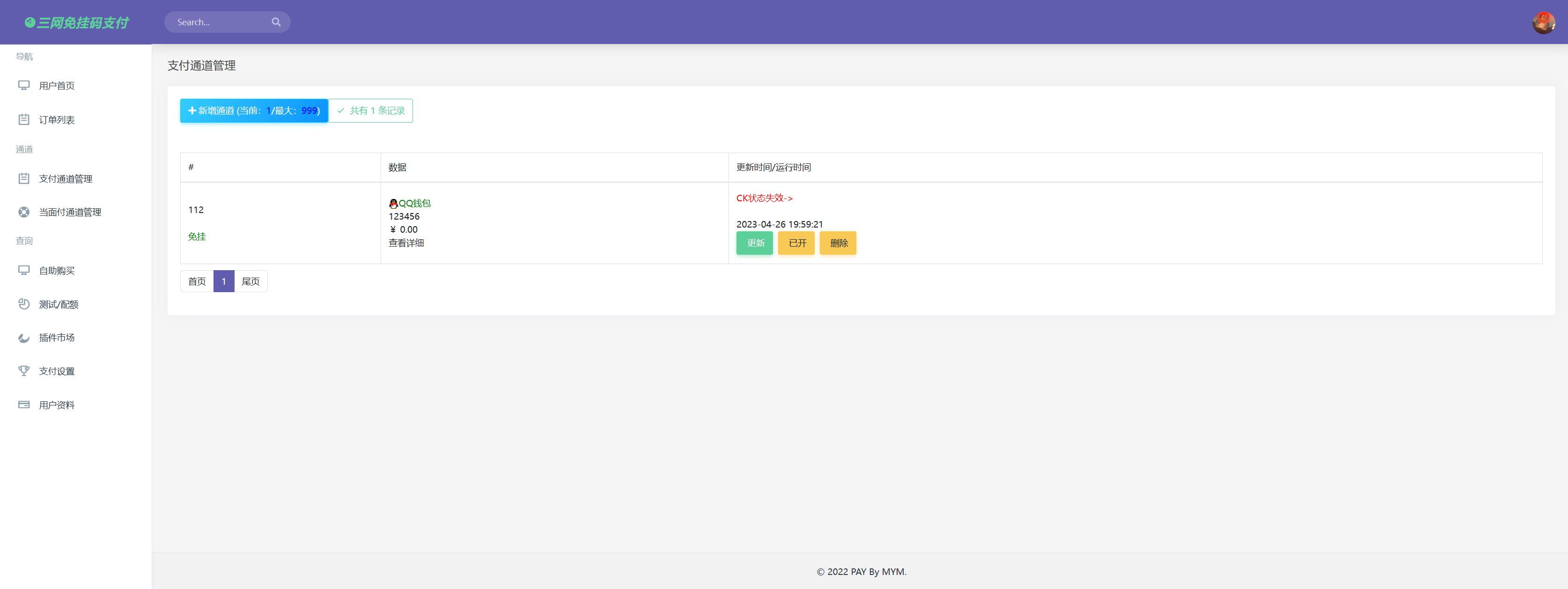
Task: Click the clipboard icon beside 订单列表
Action: point(24,120)
